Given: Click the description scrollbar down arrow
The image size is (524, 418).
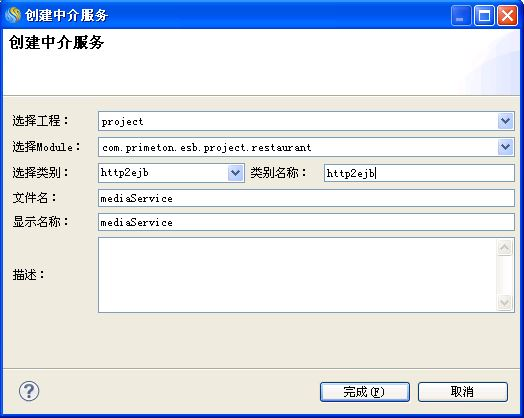Looking at the screenshot, I should tap(505, 303).
